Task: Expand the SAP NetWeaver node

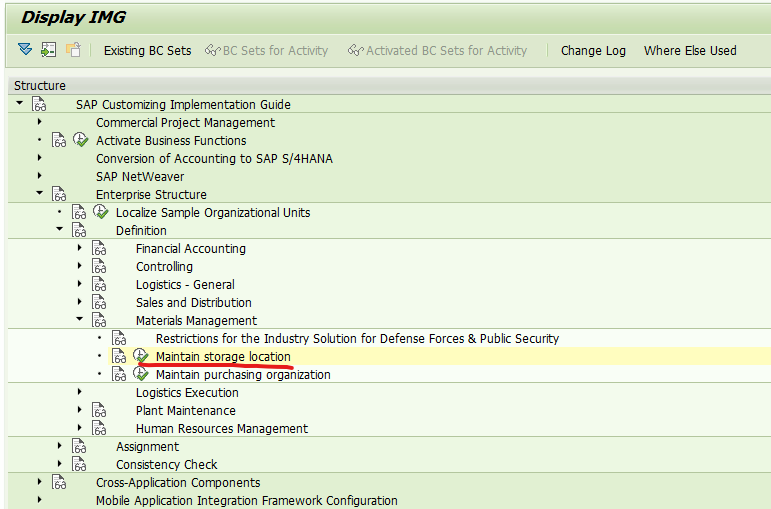Action: [40, 176]
